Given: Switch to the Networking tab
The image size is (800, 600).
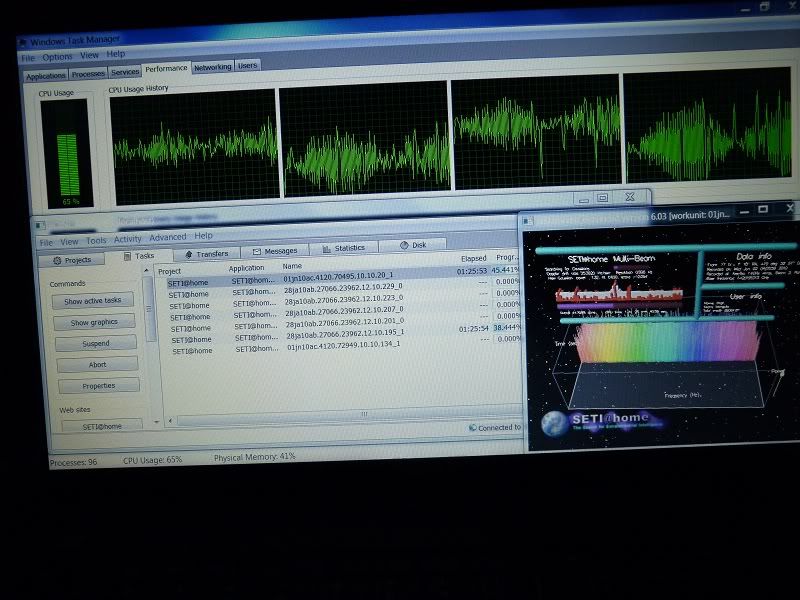Looking at the screenshot, I should point(212,67).
